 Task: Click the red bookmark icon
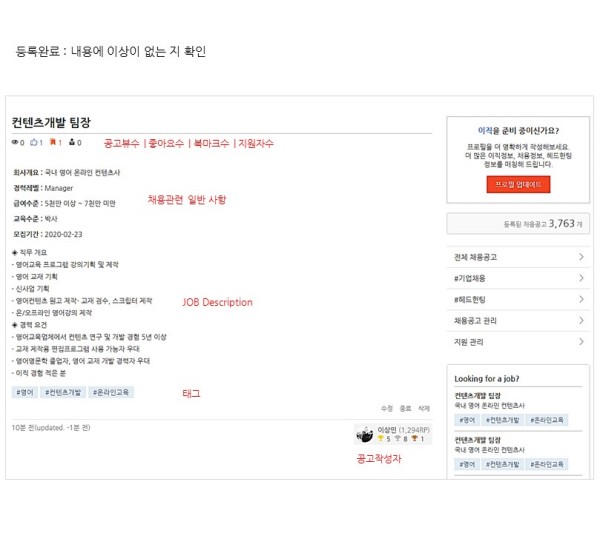pos(53,143)
